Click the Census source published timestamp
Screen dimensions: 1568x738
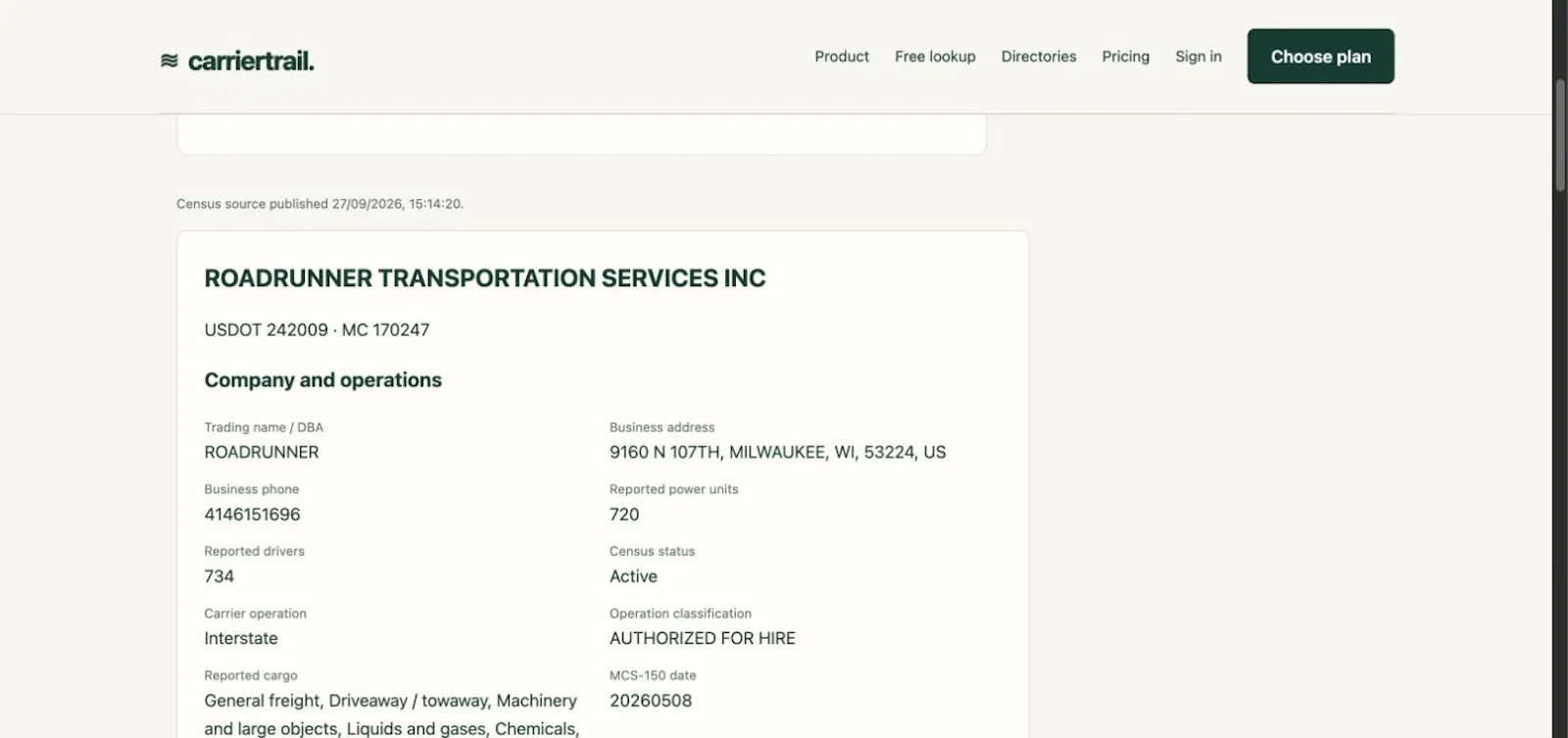click(x=319, y=204)
